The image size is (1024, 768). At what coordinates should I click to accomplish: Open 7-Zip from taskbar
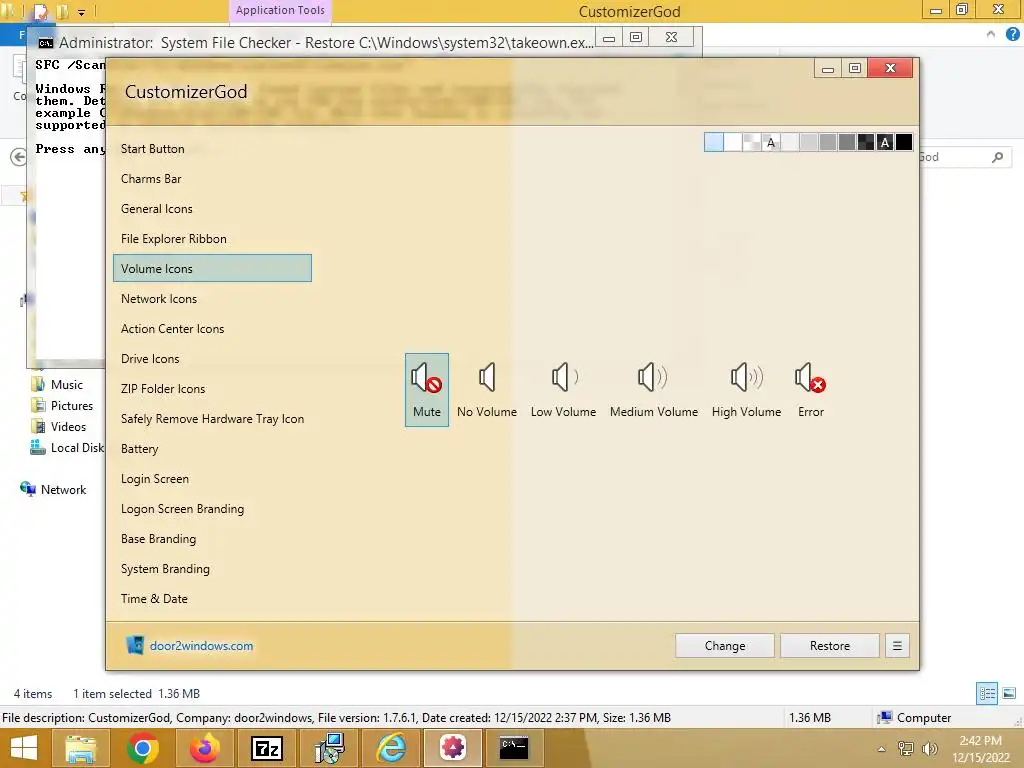266,748
